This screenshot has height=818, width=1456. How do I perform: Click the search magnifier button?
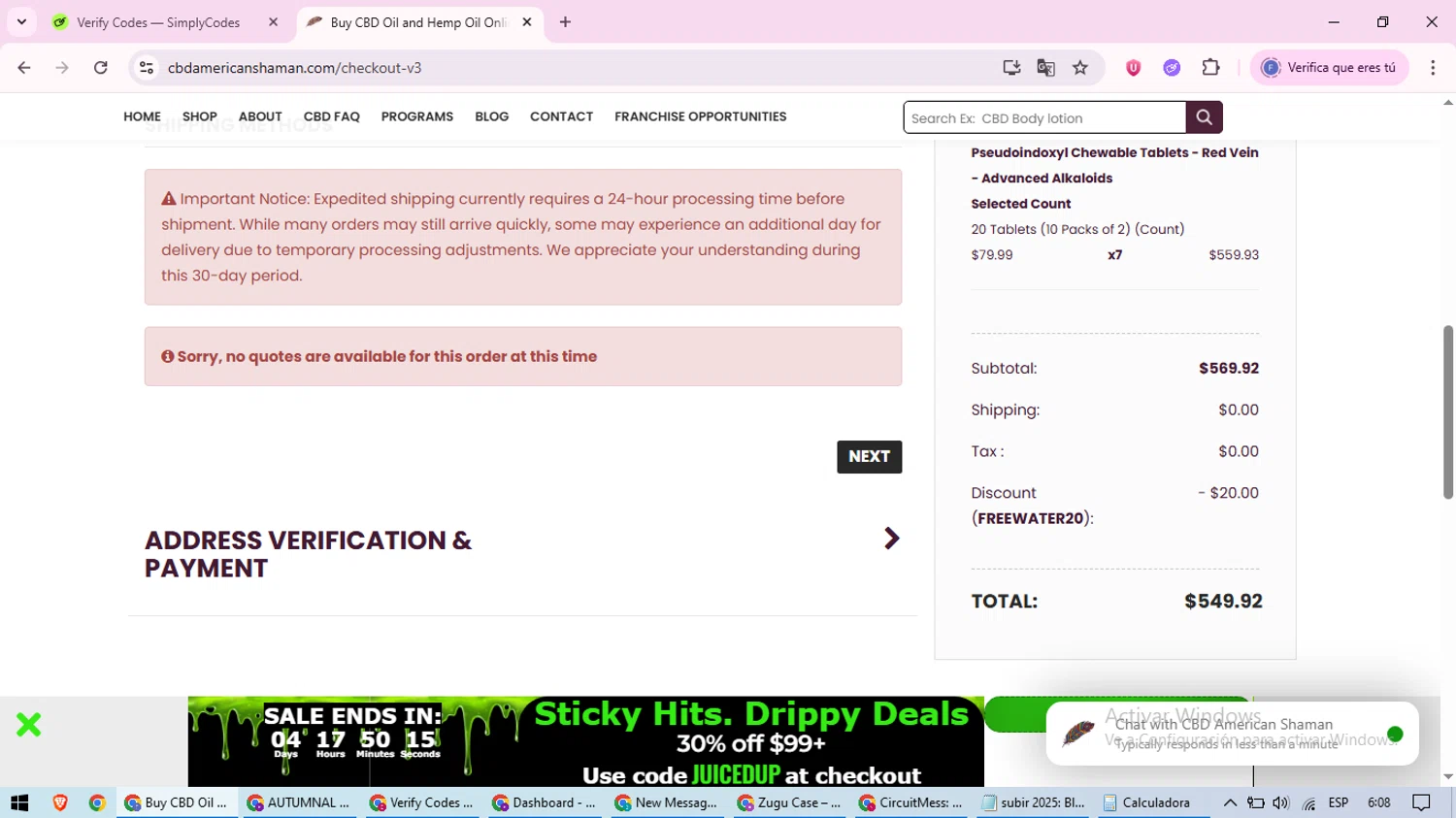pos(1204,117)
